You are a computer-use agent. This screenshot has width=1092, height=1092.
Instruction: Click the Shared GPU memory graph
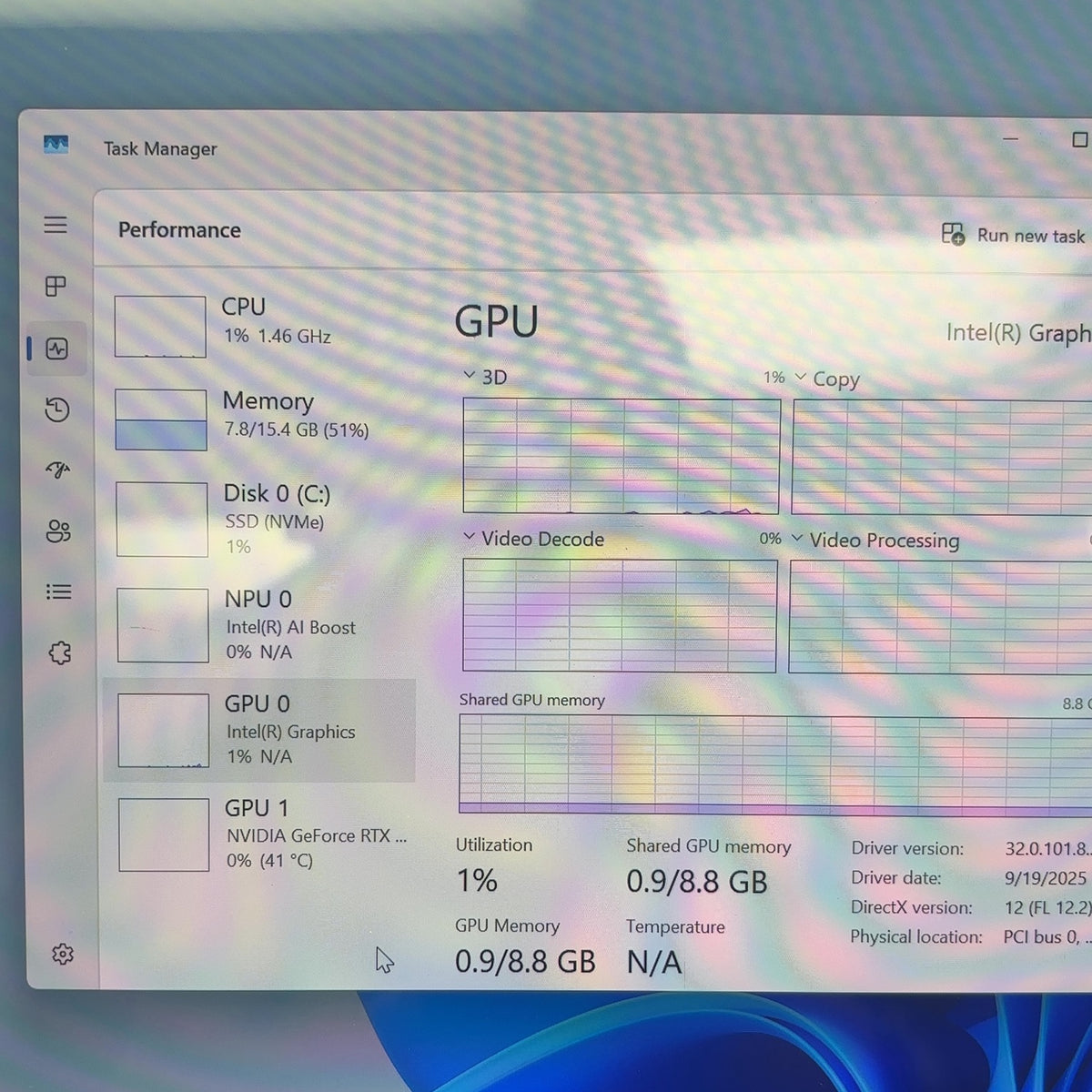(x=775, y=763)
